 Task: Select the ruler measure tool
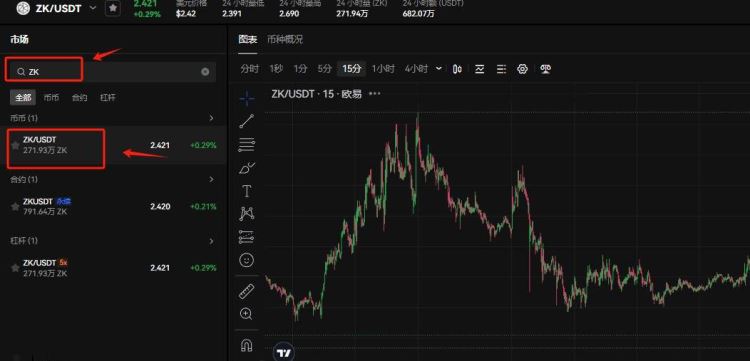tap(247, 291)
